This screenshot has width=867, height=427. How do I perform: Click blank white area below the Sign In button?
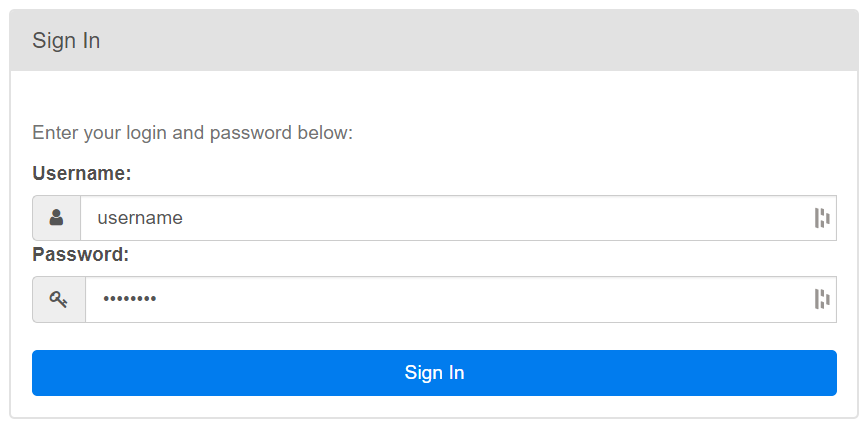pos(434,406)
